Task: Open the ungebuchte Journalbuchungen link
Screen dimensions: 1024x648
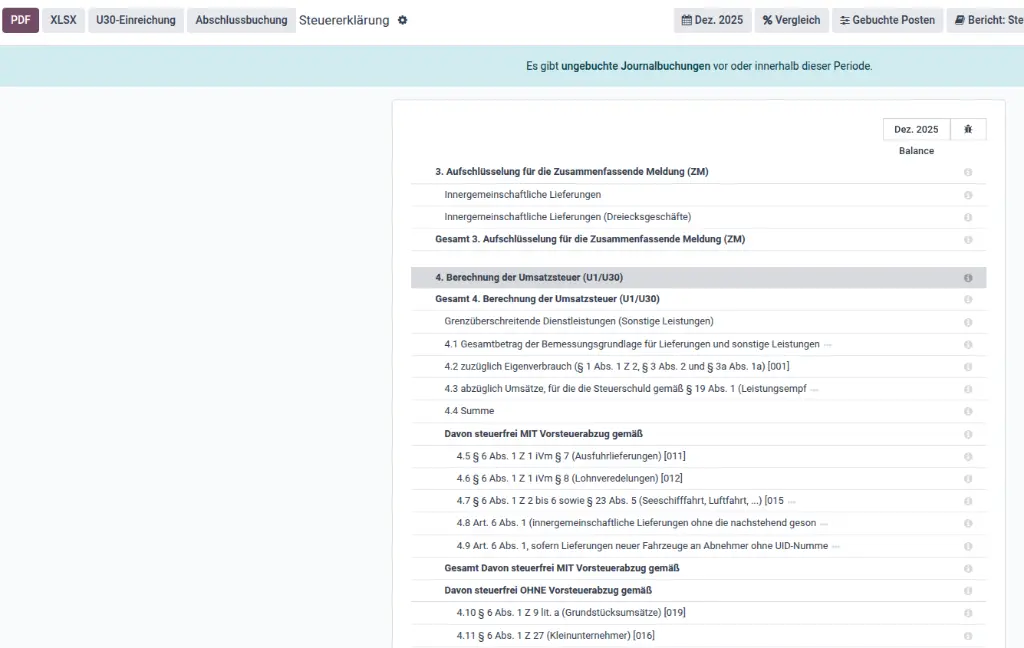Action: pos(635,66)
